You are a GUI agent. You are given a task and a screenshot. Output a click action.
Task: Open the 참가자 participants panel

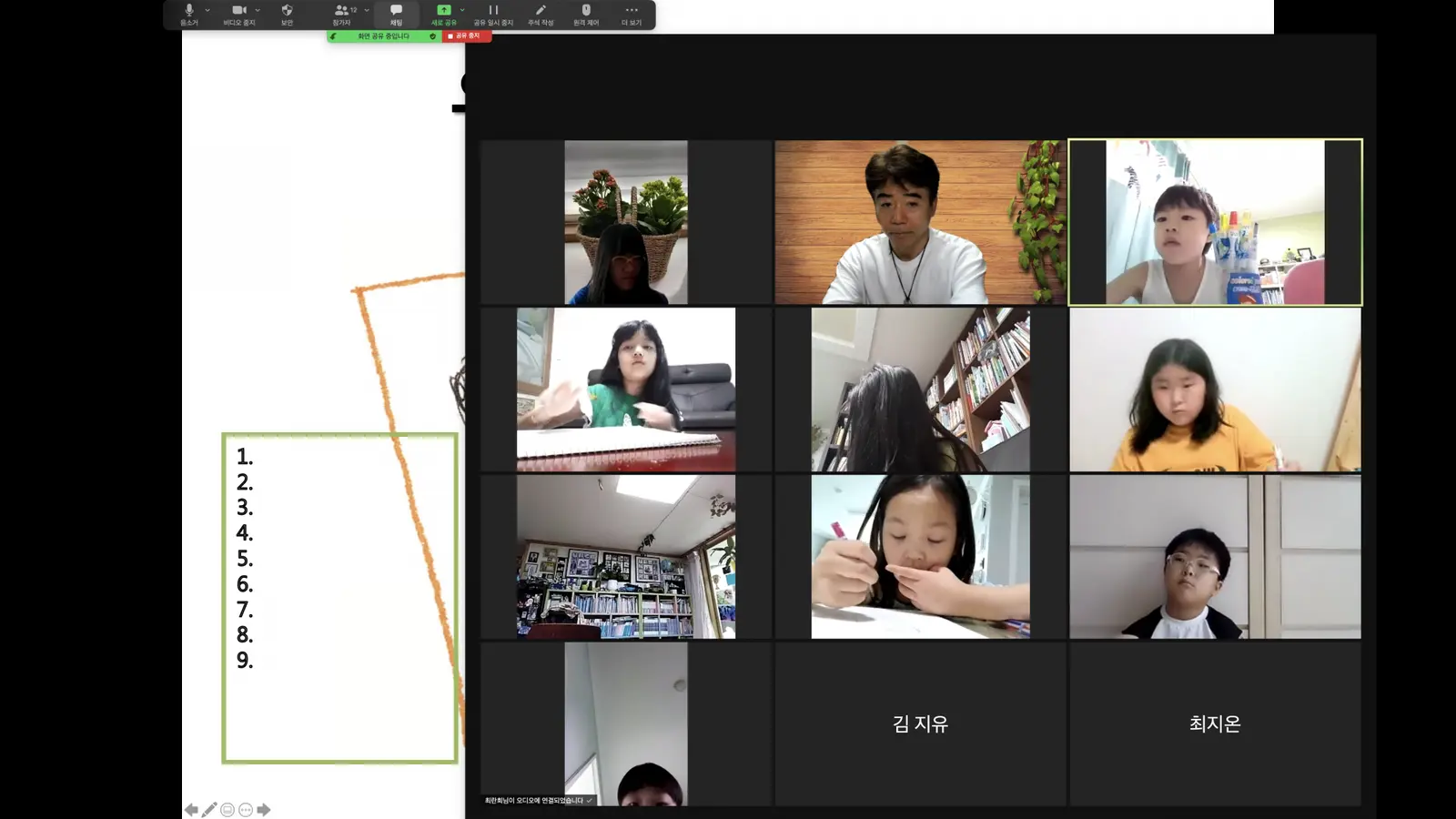tap(342, 15)
